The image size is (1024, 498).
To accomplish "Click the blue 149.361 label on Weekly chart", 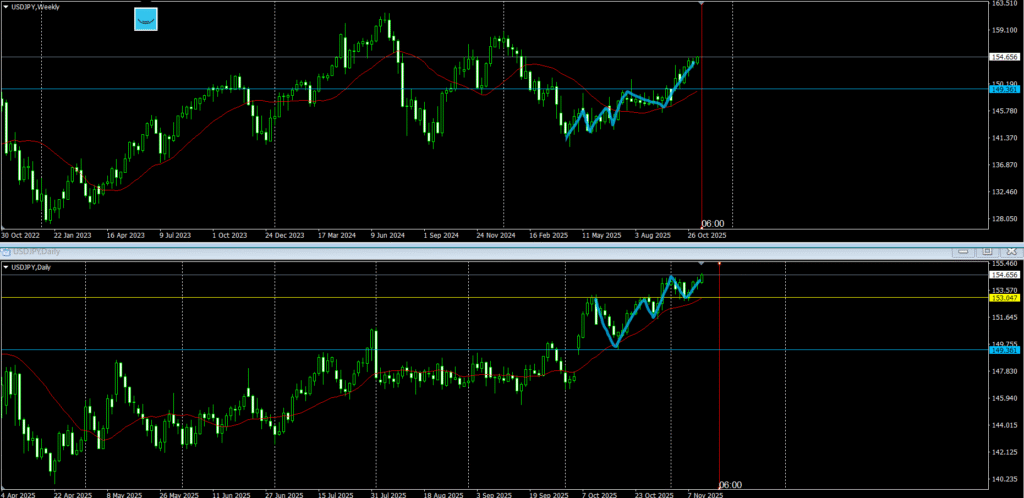I will coord(1003,89).
